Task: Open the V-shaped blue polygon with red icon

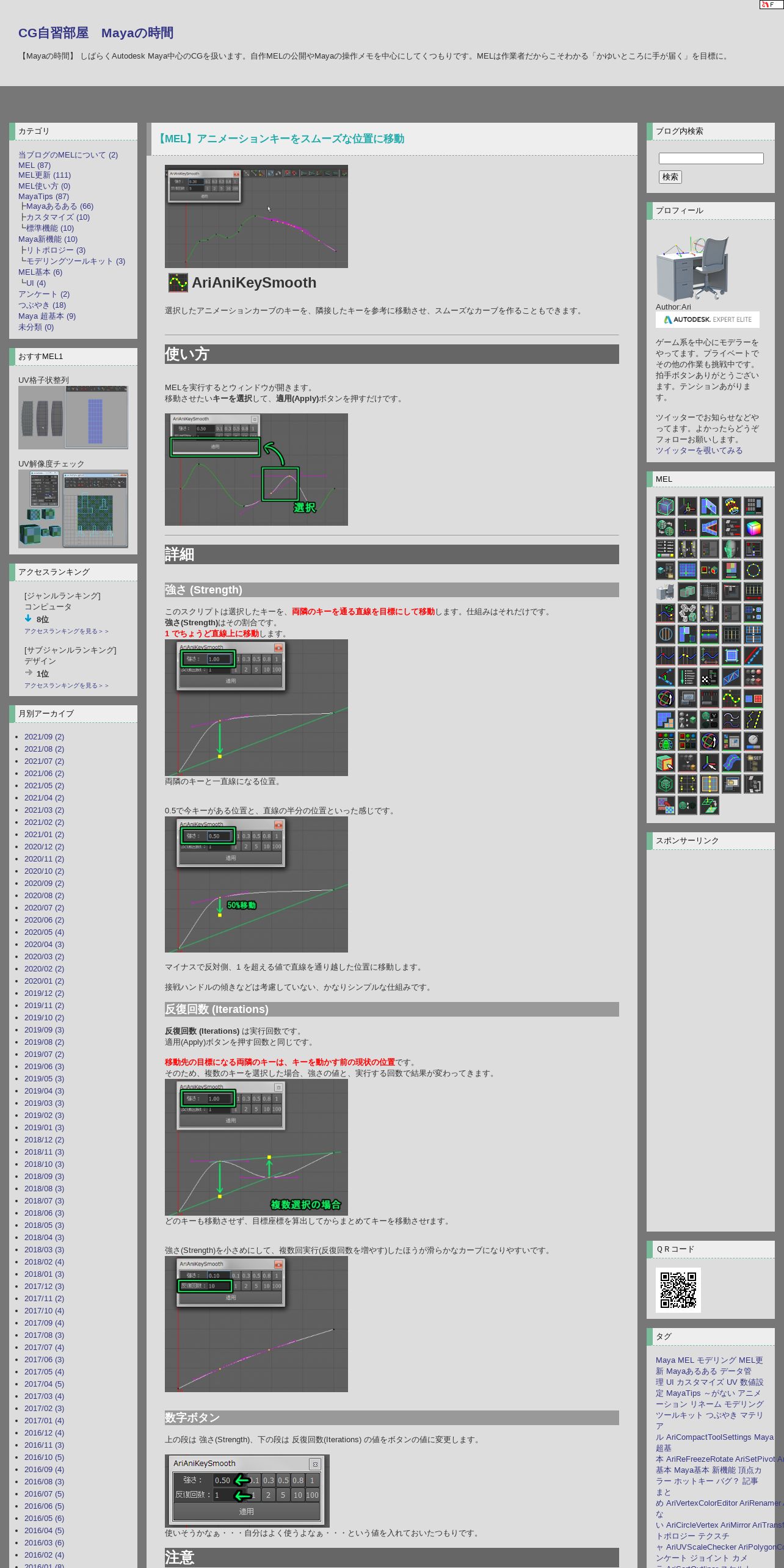Action: (x=710, y=528)
